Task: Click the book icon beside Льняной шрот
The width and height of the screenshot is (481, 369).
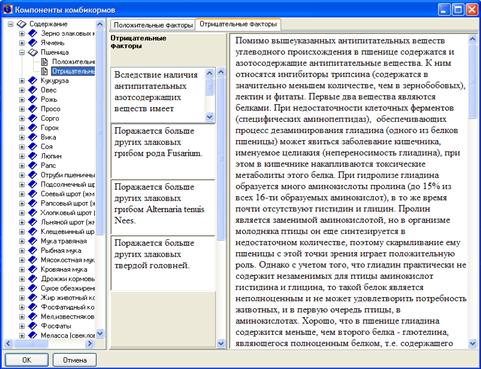Action: coord(32,222)
